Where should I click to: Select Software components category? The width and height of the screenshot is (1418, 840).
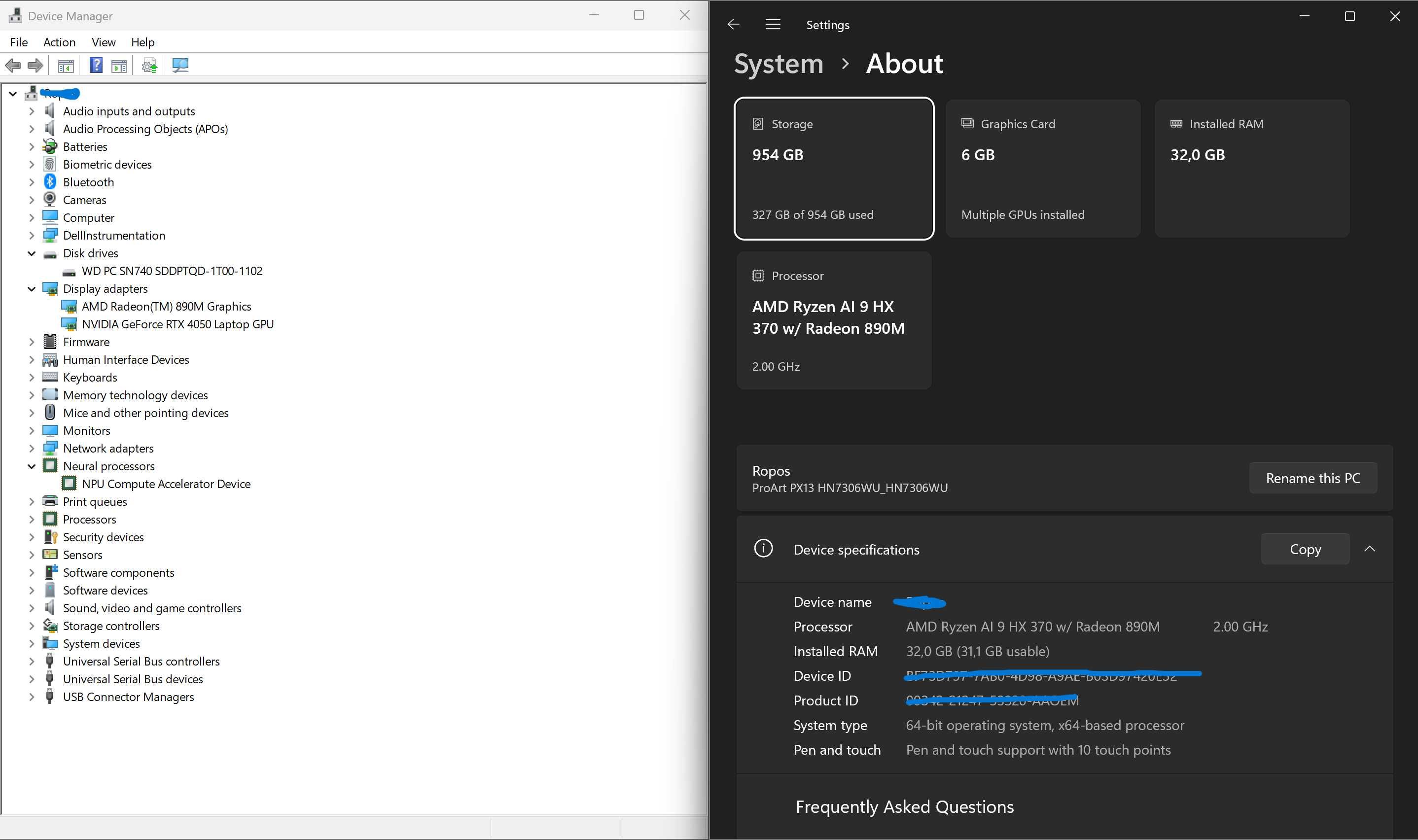tap(118, 572)
